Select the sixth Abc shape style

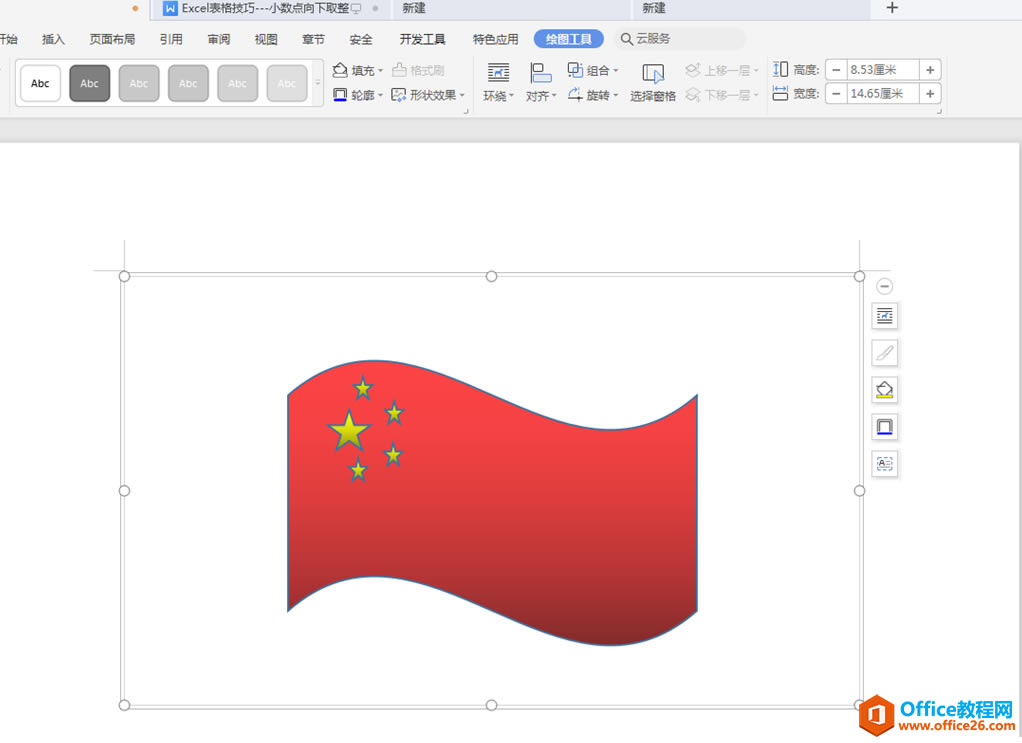(287, 83)
